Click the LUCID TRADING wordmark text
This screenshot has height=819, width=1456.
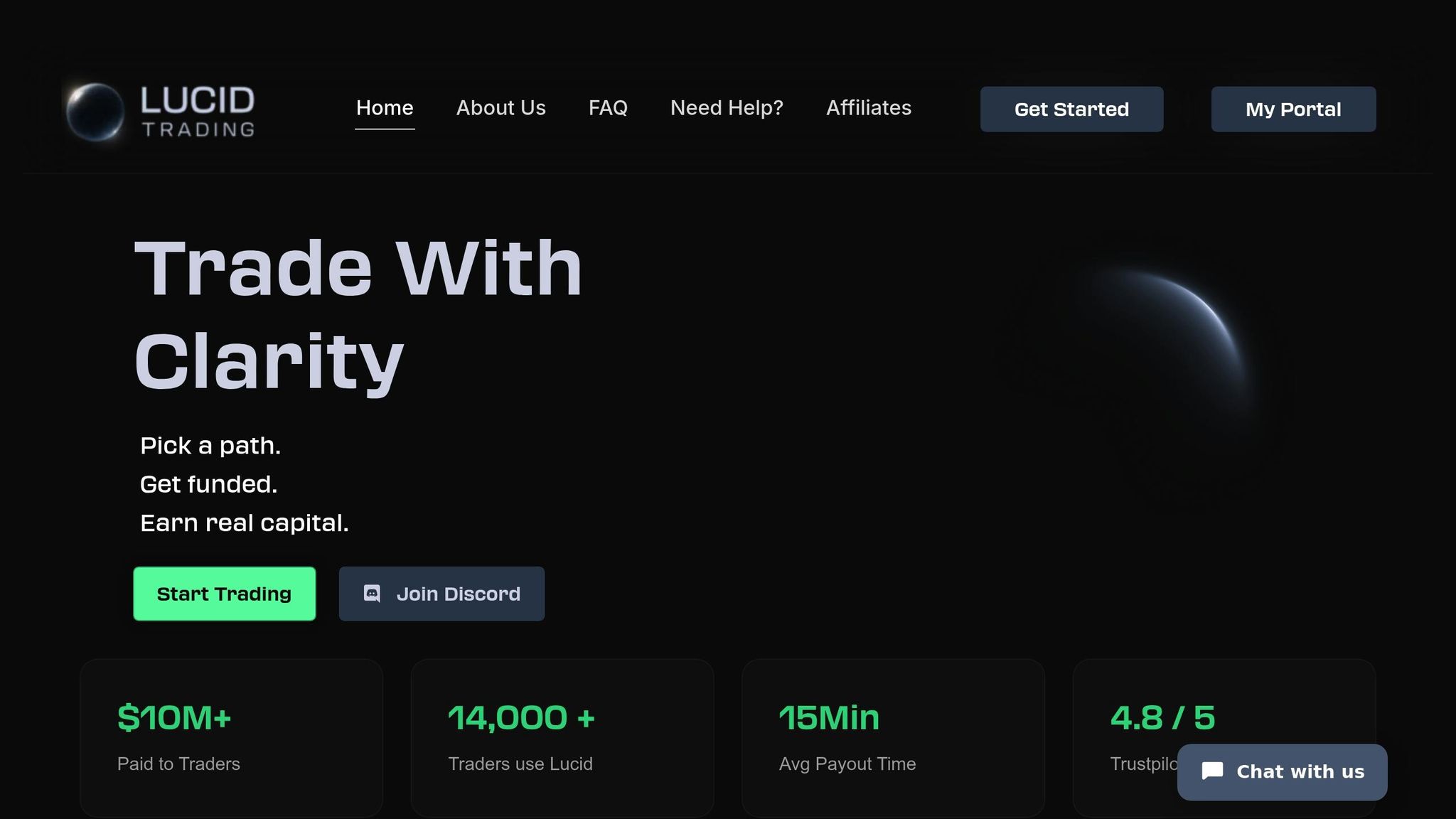196,108
